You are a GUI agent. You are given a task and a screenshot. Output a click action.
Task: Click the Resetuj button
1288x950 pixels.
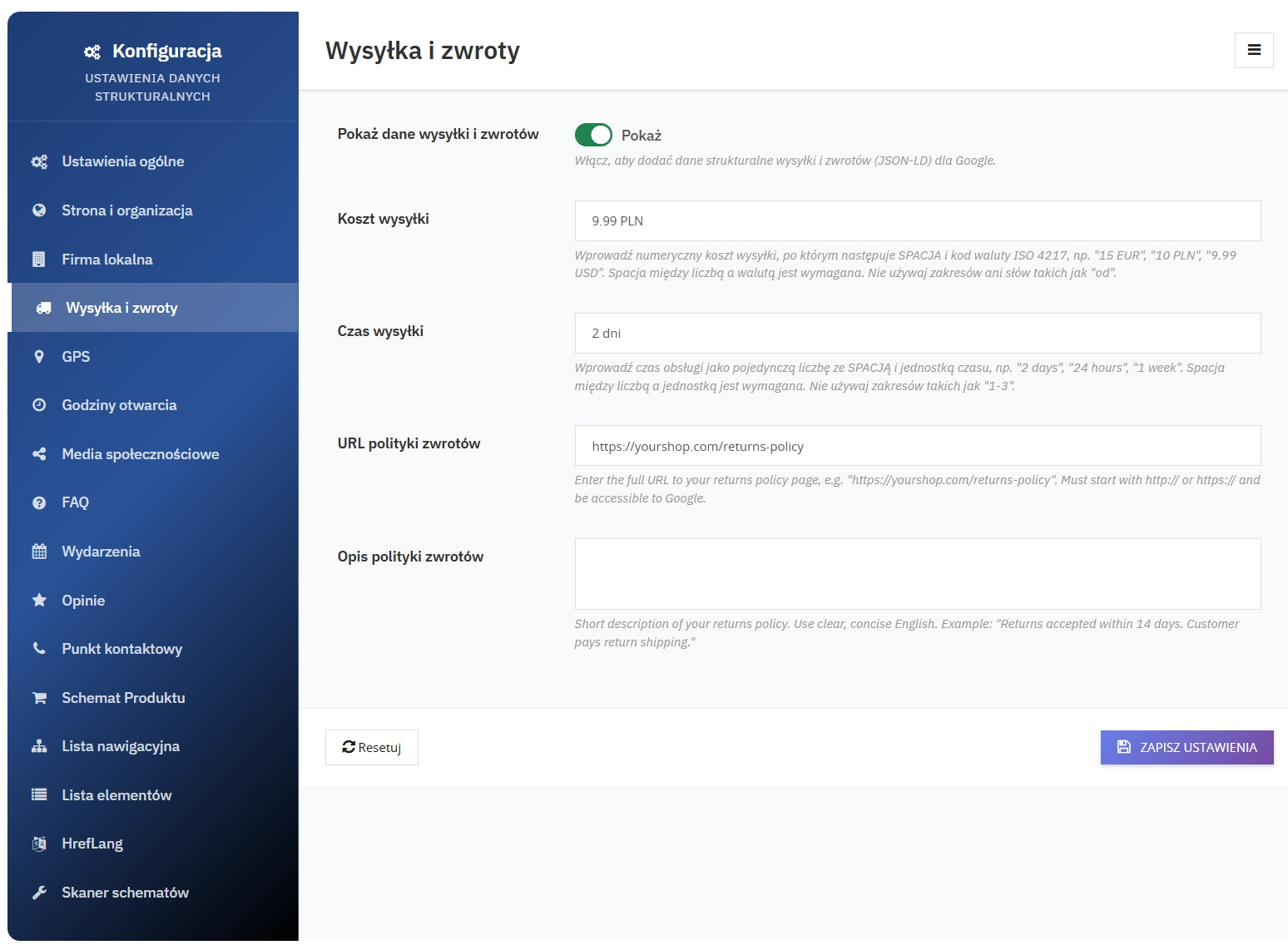372,747
